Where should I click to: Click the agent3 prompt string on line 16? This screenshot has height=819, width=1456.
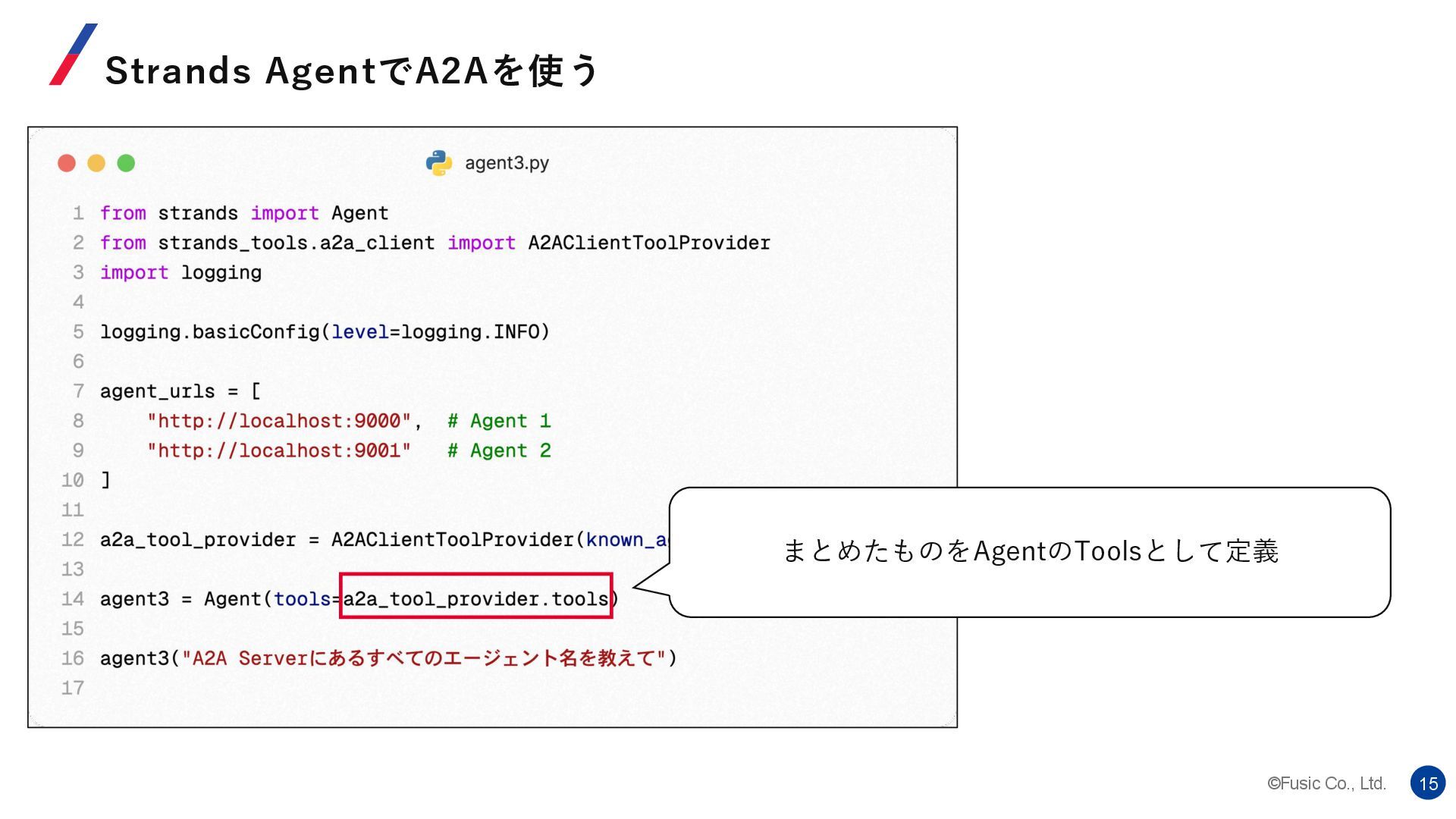pos(424,658)
